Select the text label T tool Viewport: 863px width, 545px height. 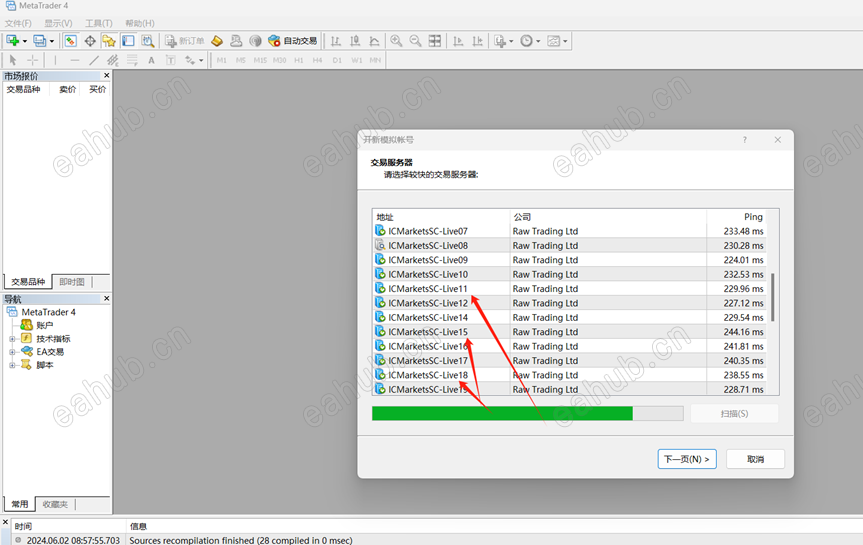click(x=171, y=60)
